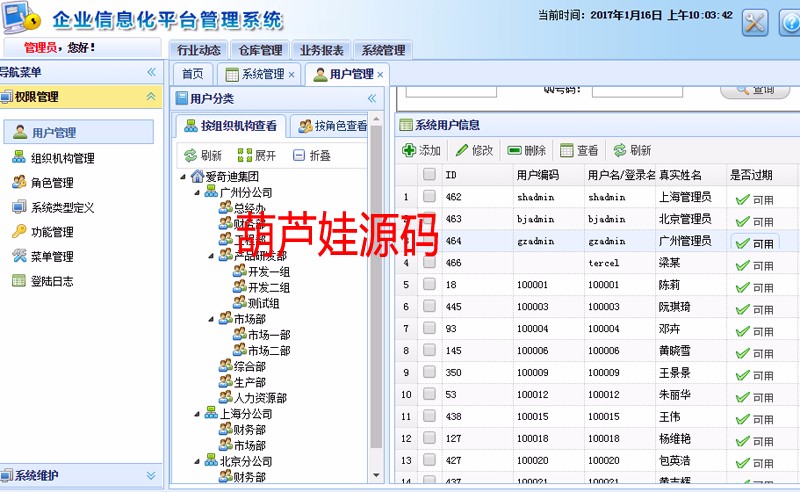Collapse the 产品研发部 node arrow
The height and width of the screenshot is (492, 800).
[x=211, y=256]
